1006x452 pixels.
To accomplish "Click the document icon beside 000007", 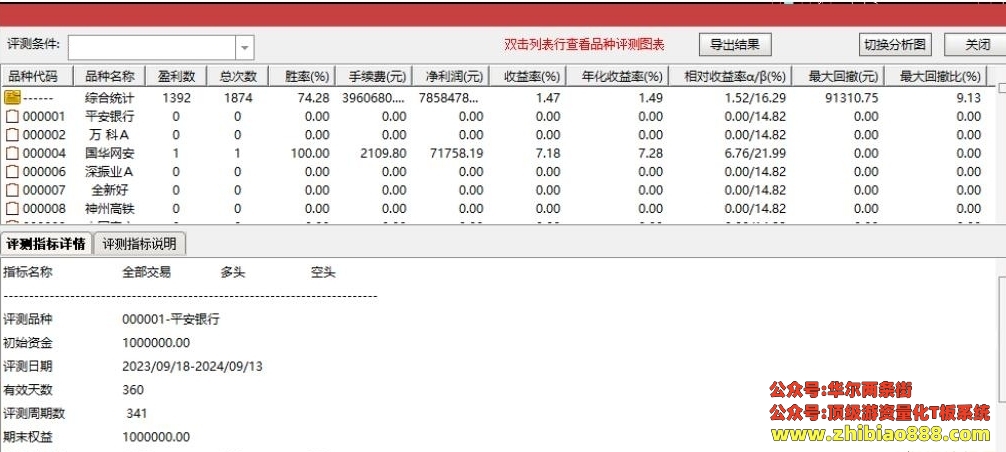I will coord(12,190).
